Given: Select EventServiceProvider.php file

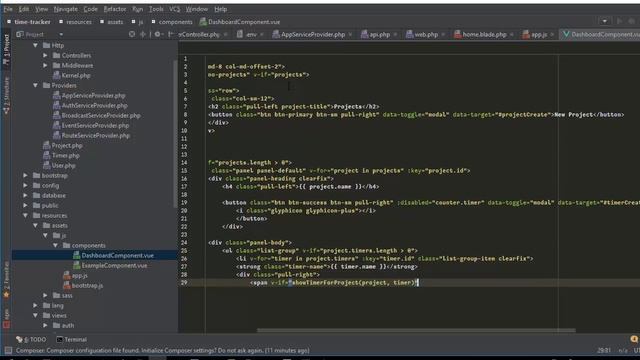Looking at the screenshot, I should (x=91, y=126).
